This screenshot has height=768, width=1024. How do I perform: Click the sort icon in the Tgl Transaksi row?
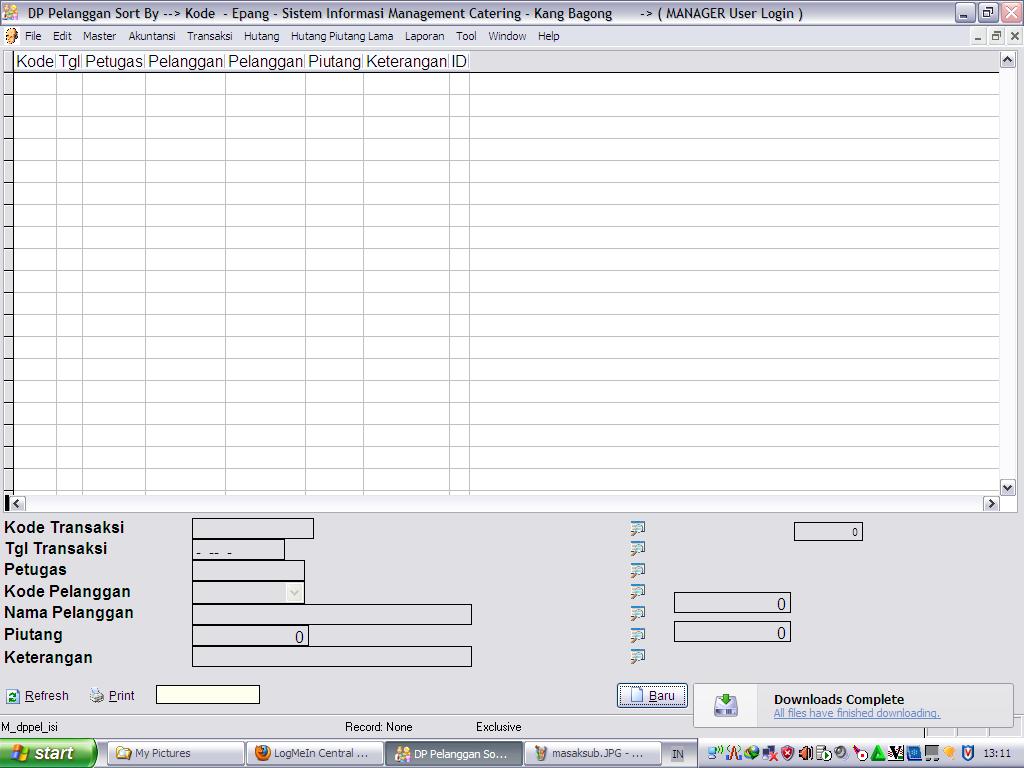637,549
